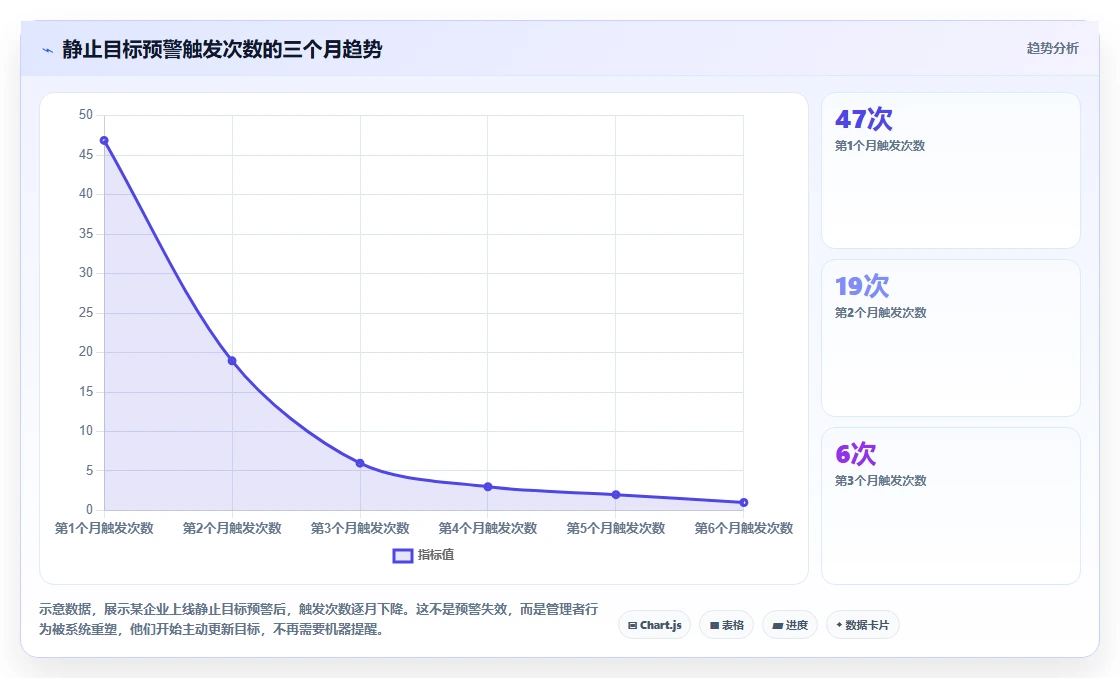The height and width of the screenshot is (678, 1120).
Task: Click 第1个月触发次数 label in stat card
Action: pos(880,146)
